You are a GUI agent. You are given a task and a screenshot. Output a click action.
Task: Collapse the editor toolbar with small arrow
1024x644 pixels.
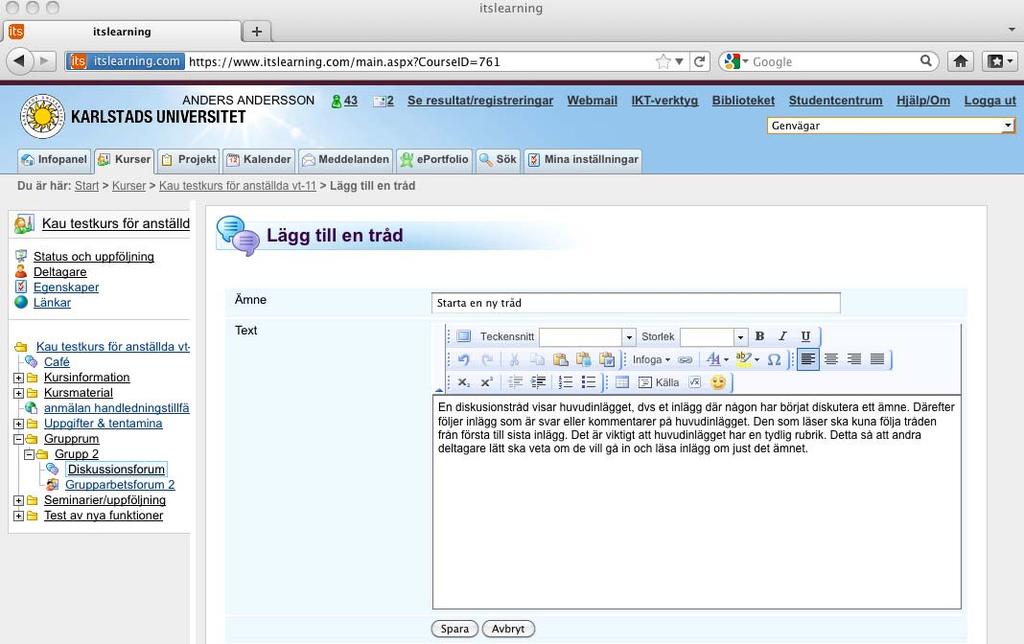click(x=439, y=391)
